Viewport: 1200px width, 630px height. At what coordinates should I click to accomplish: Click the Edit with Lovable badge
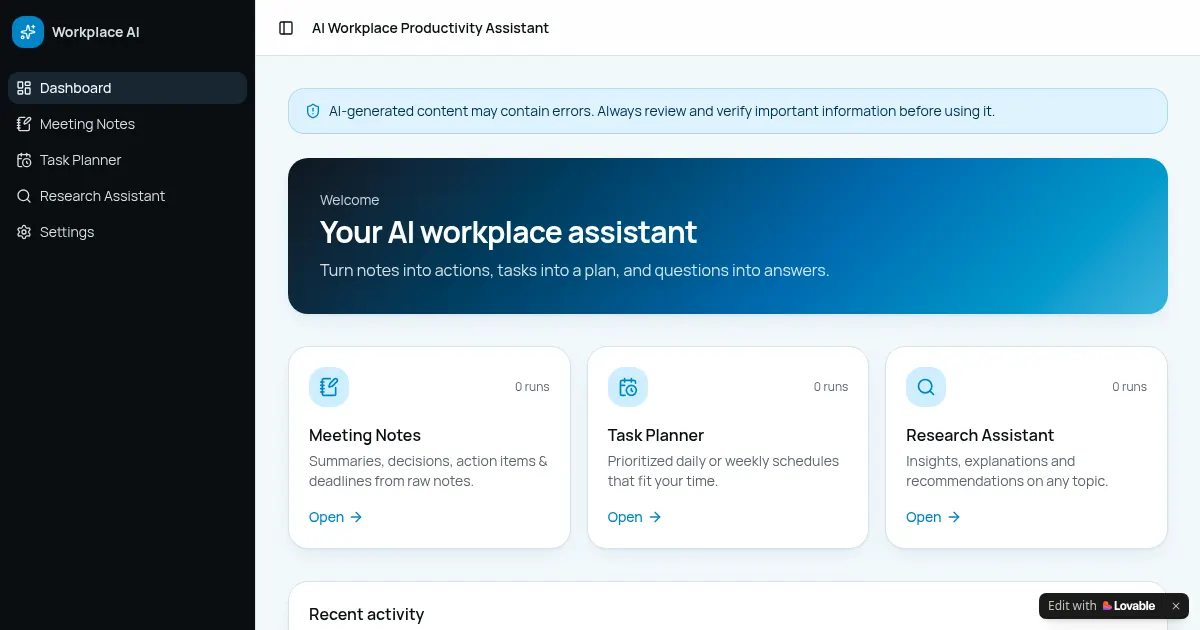click(x=1101, y=606)
